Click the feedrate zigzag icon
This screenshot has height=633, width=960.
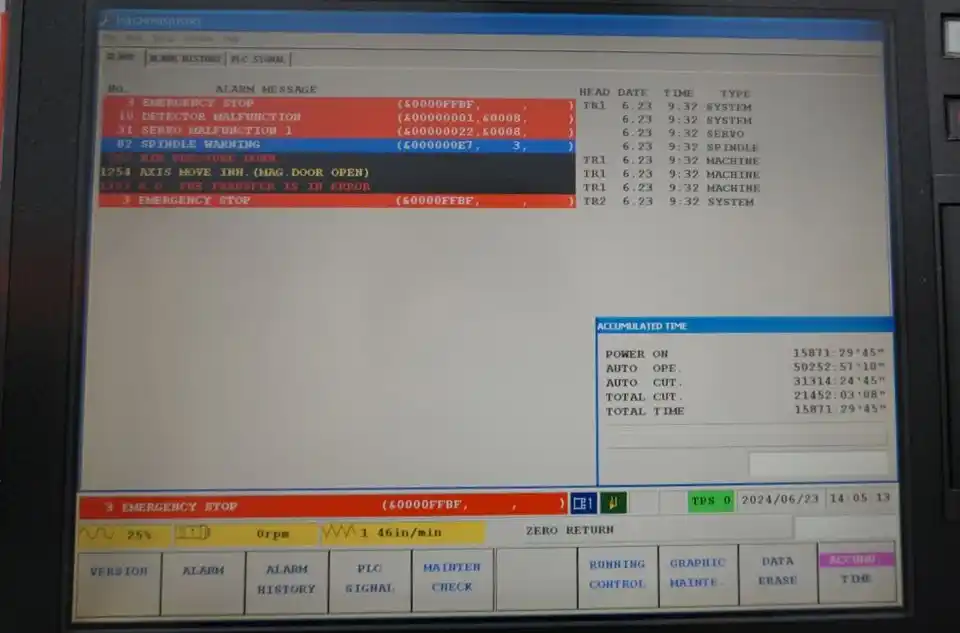(x=339, y=533)
